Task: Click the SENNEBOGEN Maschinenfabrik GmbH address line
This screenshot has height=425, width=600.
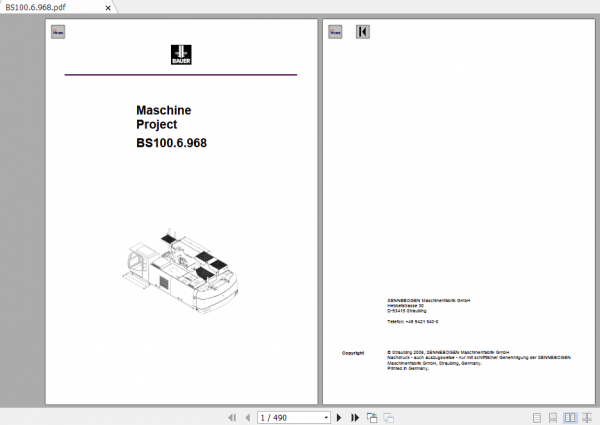Action: [x=429, y=300]
